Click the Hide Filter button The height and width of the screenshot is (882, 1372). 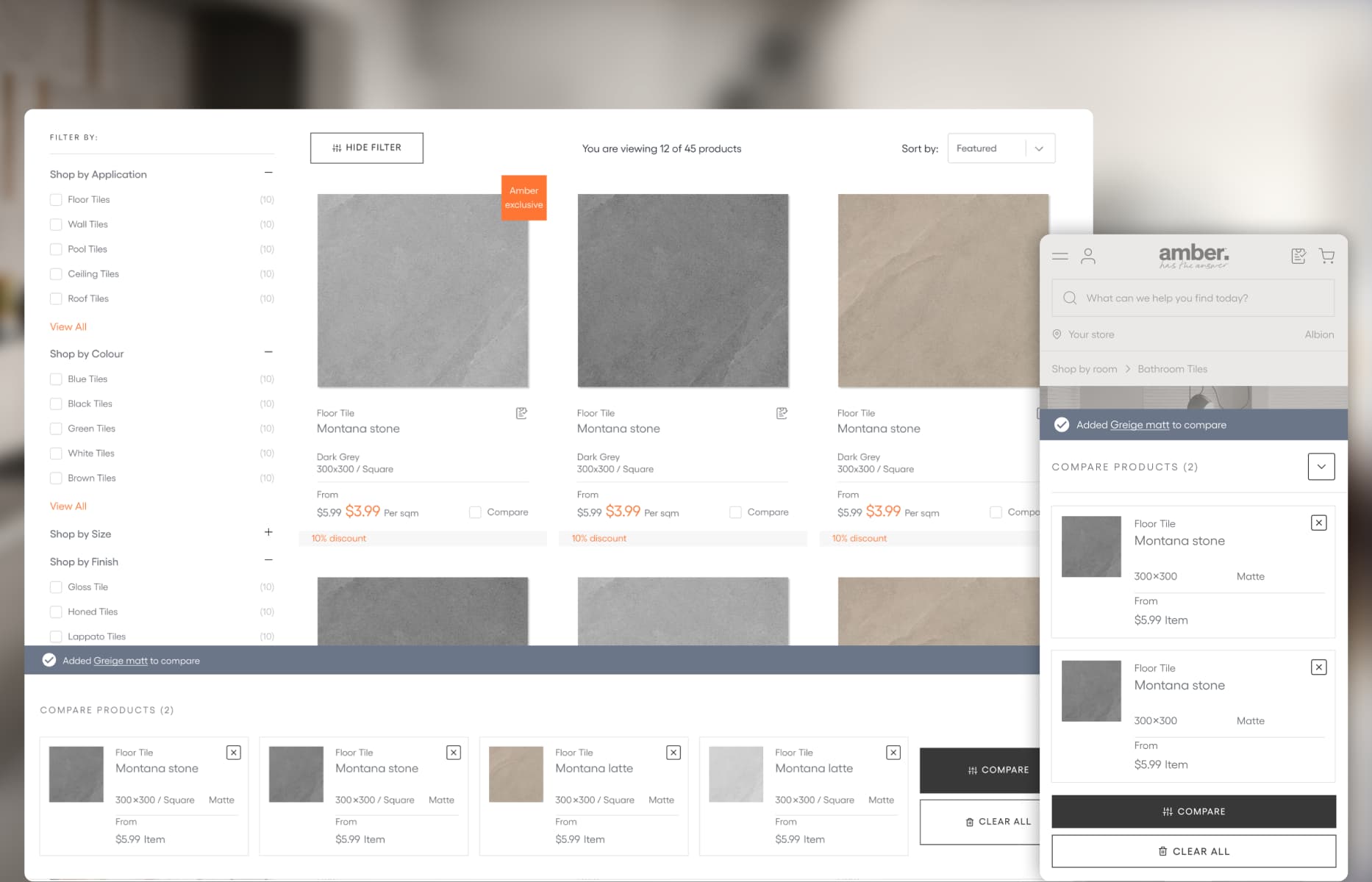(366, 148)
